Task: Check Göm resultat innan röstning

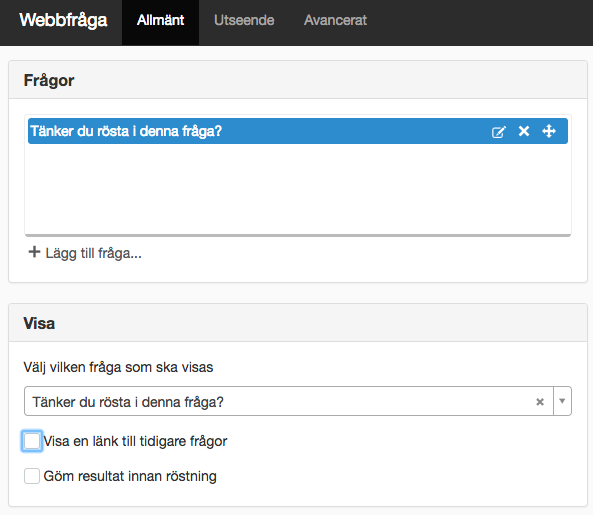Action: click(x=32, y=476)
